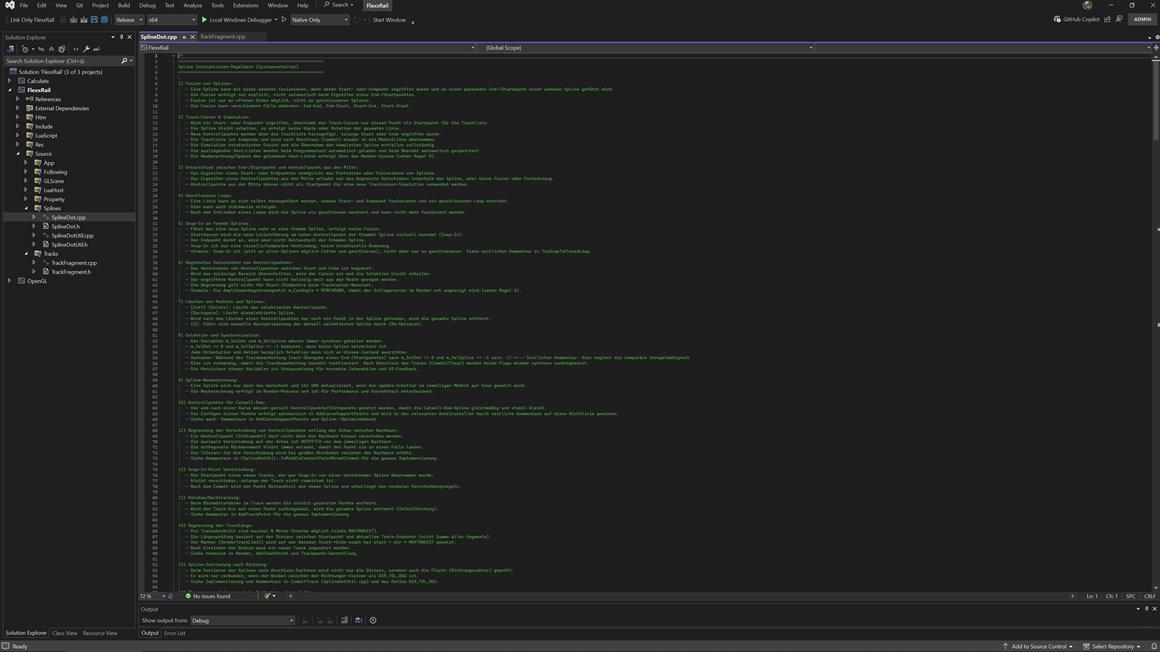Click the No issues found green check icon
The image size is (1160, 652).
coord(188,596)
